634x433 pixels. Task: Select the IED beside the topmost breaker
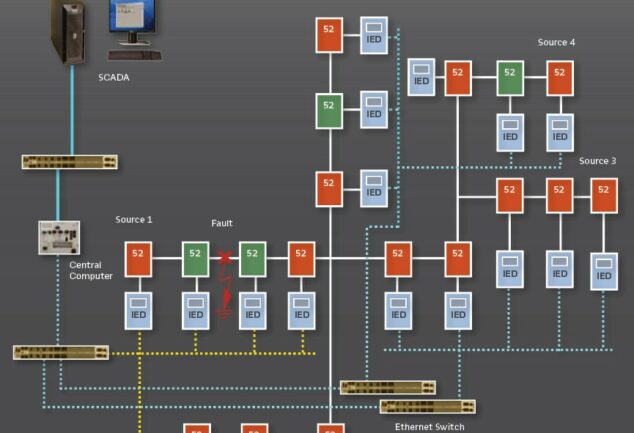point(374,34)
